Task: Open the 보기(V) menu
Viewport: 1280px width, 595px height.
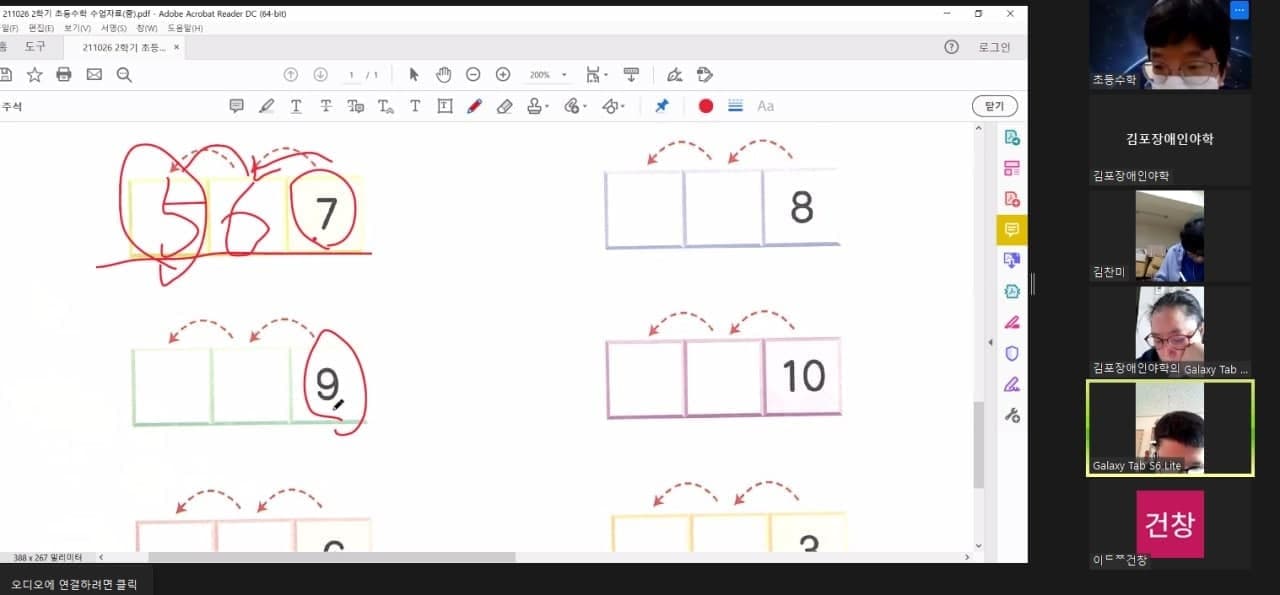Action: click(x=77, y=28)
